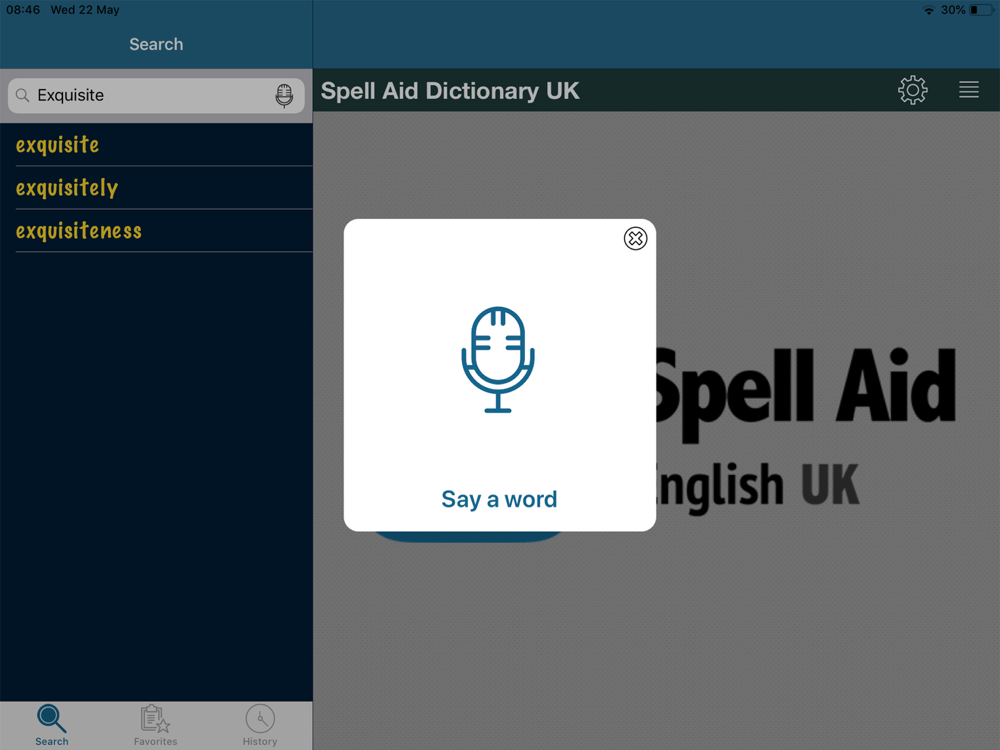Screen dimensions: 1000x750
Task: Switch to the History tab
Action: (x=260, y=725)
